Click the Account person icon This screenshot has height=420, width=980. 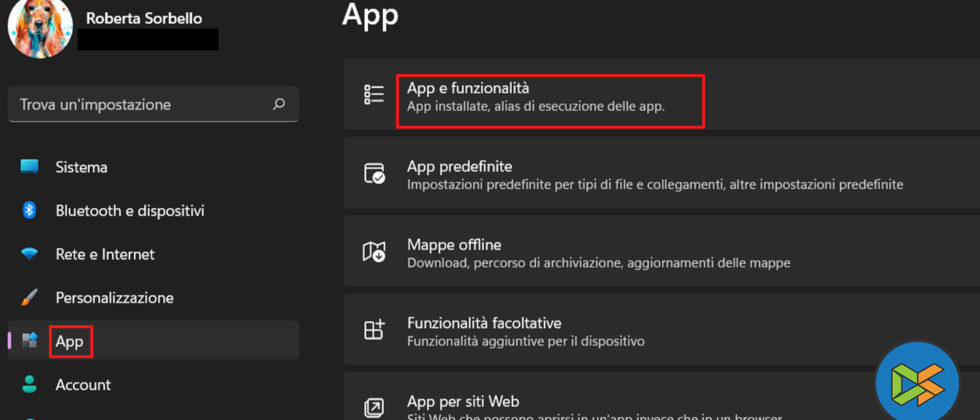click(x=29, y=384)
